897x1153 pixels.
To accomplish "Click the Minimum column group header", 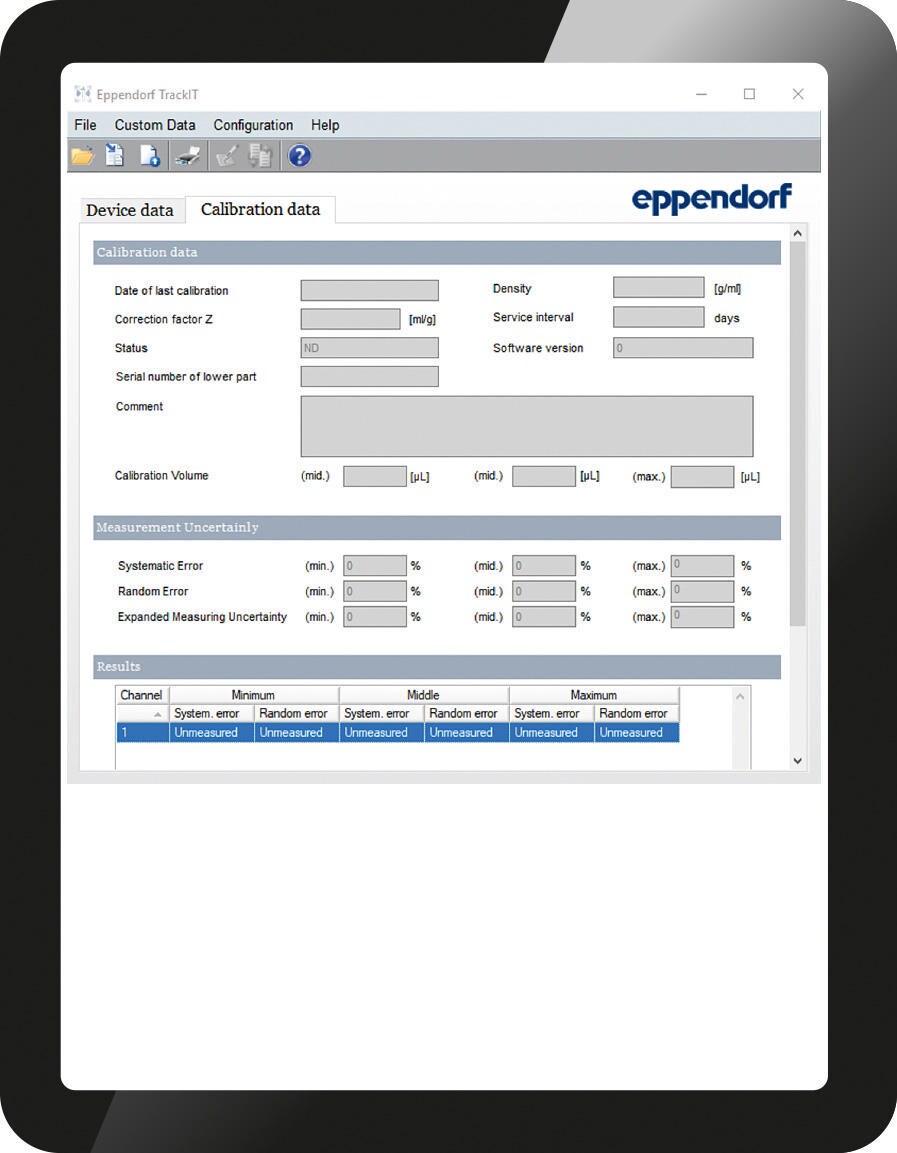I will point(254,695).
